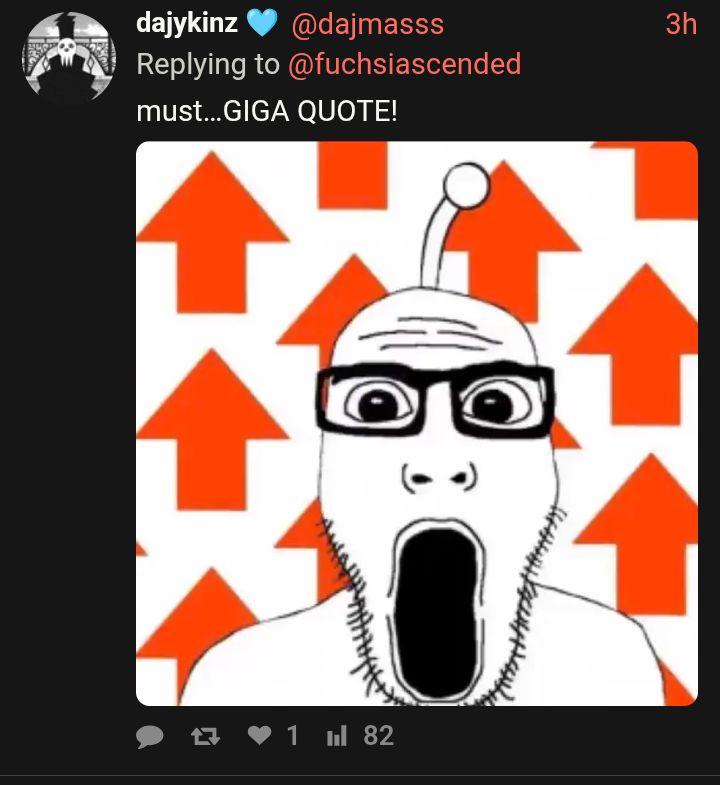The width and height of the screenshot is (720, 785).
Task: Open the dajykinz display name profile
Action: [x=187, y=24]
